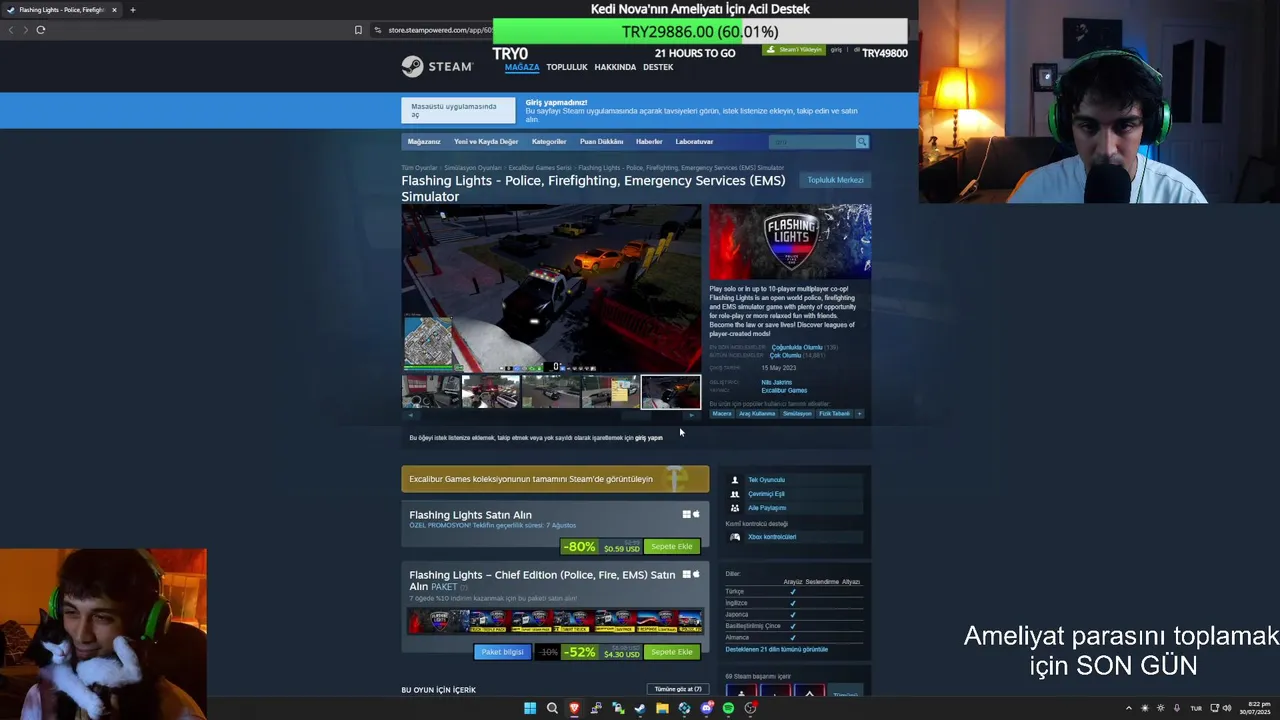
Task: Open DESTEK support tab
Action: click(658, 67)
